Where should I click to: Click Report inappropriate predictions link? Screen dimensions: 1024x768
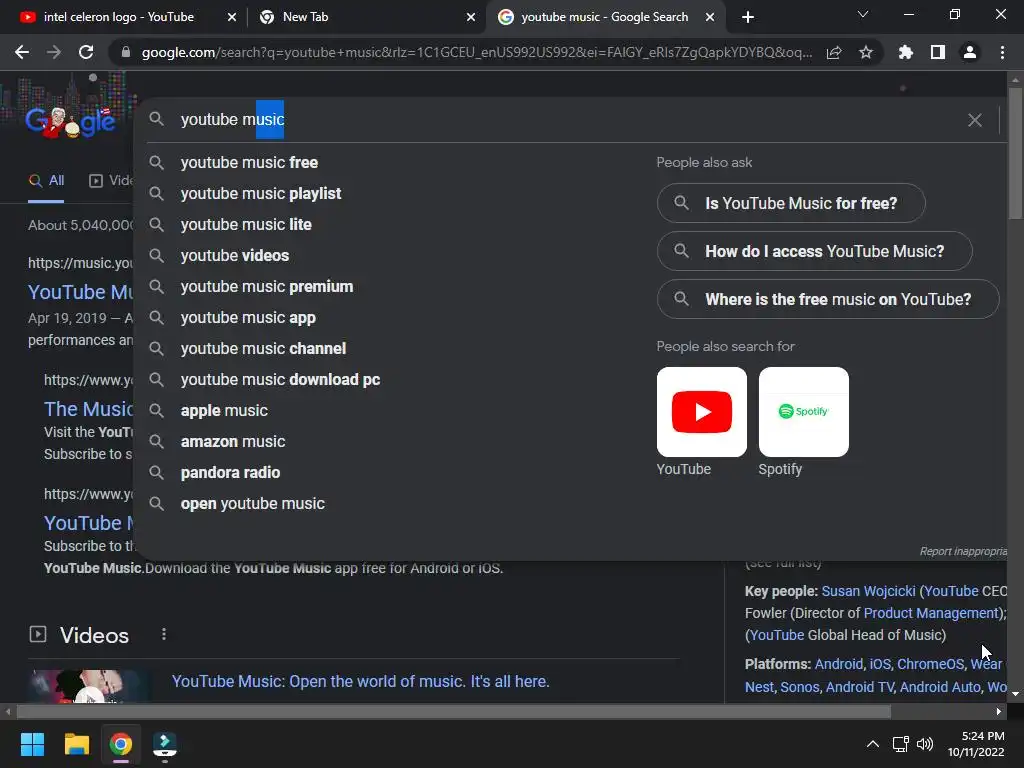963,552
